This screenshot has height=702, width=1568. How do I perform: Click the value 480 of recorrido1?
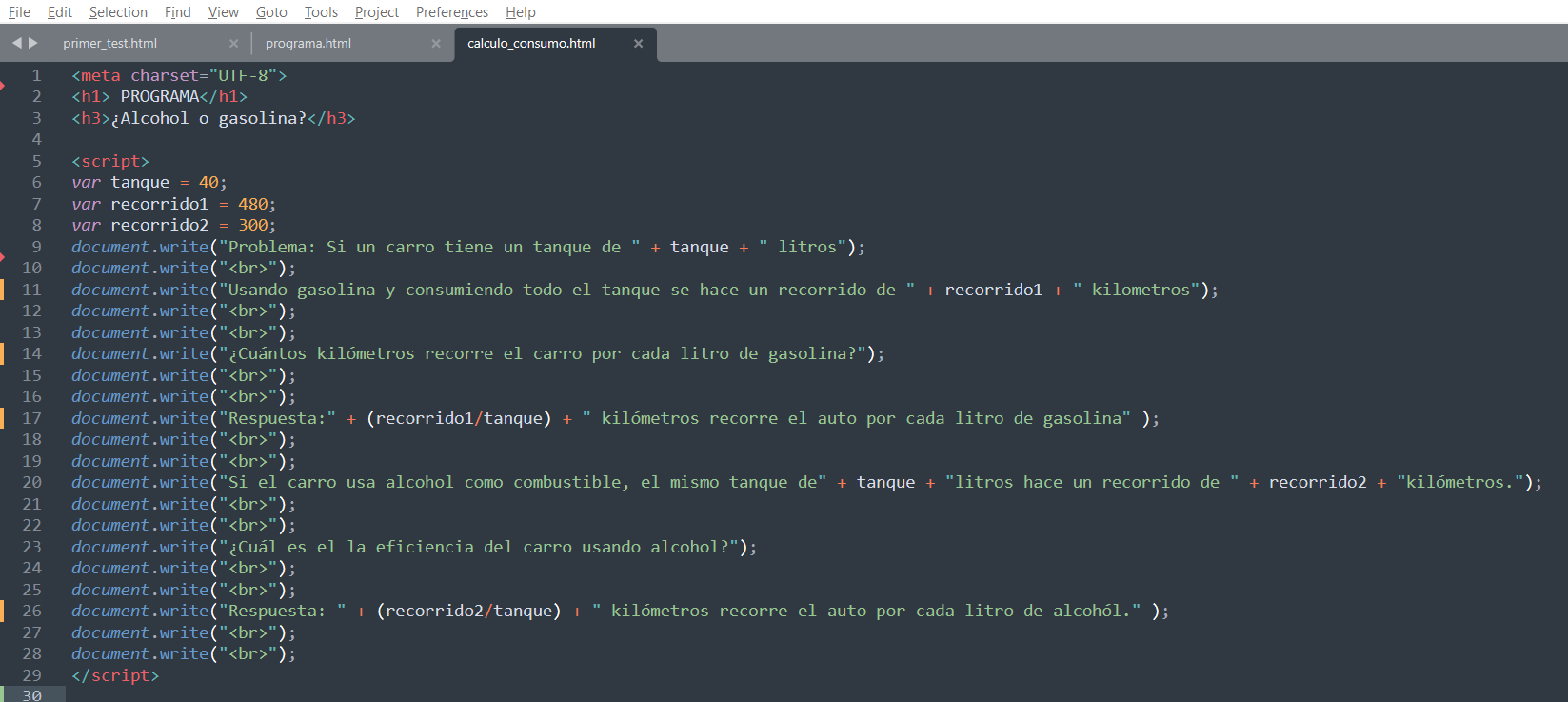click(x=252, y=204)
